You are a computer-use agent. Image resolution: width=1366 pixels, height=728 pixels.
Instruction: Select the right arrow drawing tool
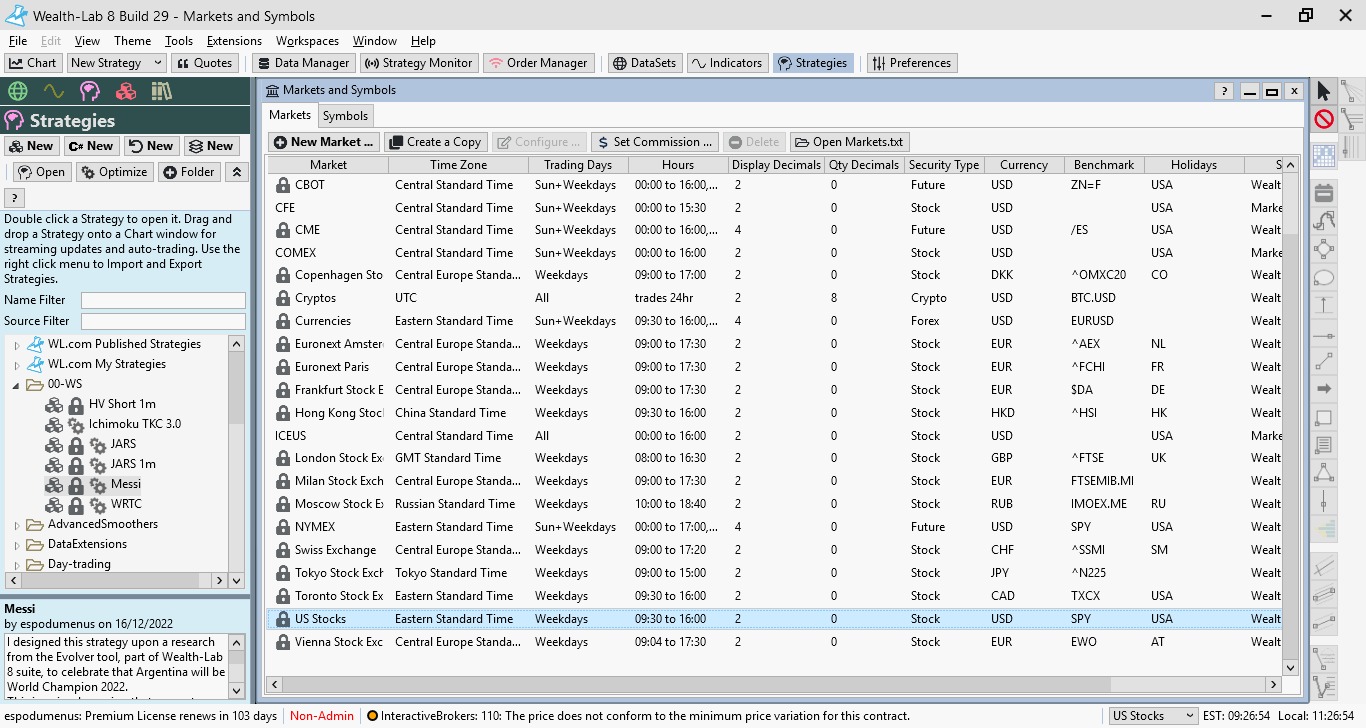(1324, 389)
